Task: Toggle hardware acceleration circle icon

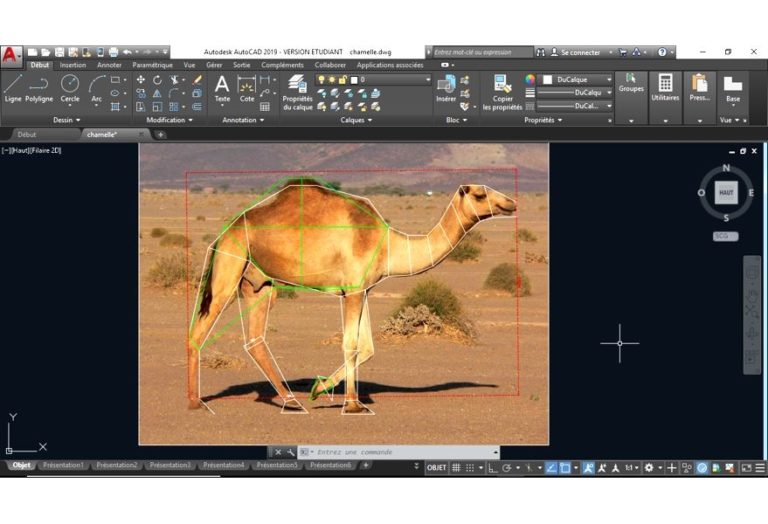Action: (x=702, y=468)
